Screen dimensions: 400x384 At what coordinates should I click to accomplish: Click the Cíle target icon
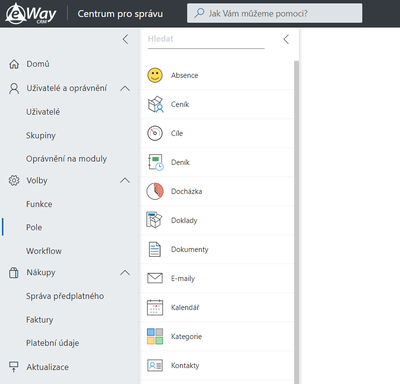pyautogui.click(x=155, y=133)
